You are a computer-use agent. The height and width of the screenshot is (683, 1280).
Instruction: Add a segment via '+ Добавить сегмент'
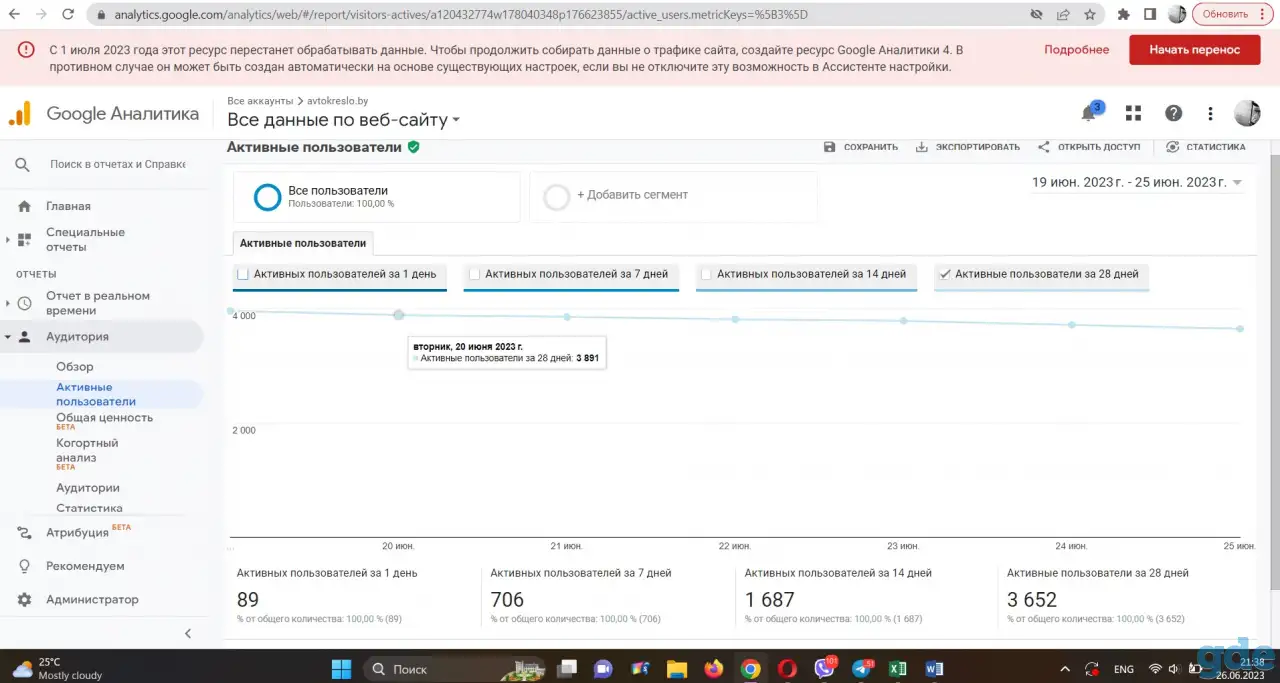tap(632, 195)
